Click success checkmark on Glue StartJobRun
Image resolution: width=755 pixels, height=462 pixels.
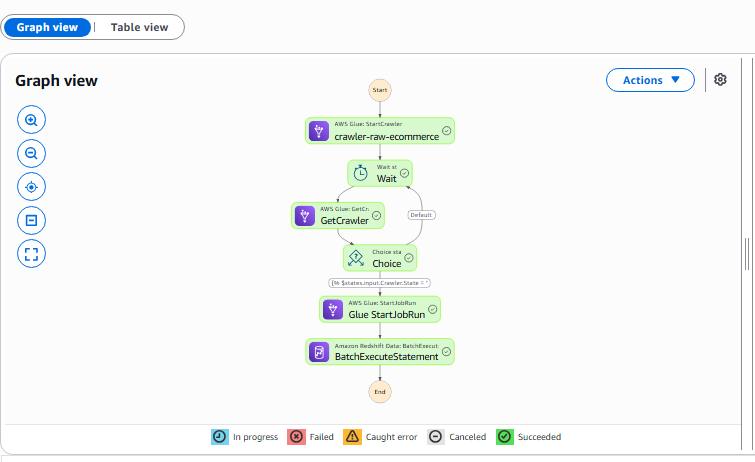tap(432, 309)
